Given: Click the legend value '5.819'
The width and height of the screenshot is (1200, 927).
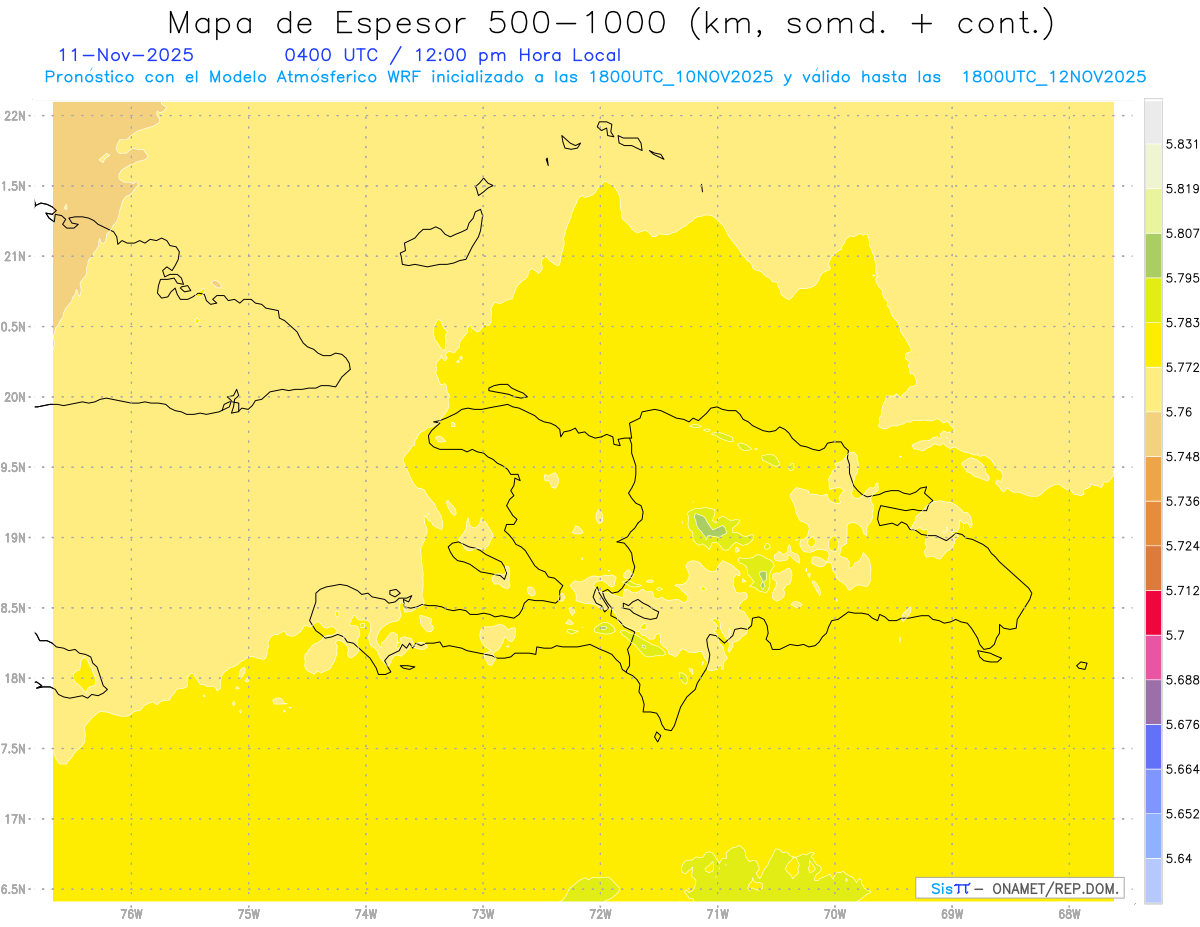Looking at the screenshot, I should point(1183,189).
